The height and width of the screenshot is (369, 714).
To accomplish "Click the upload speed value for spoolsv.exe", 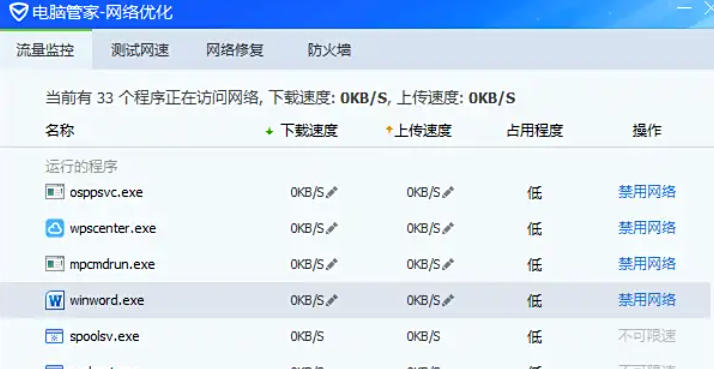I will (423, 337).
